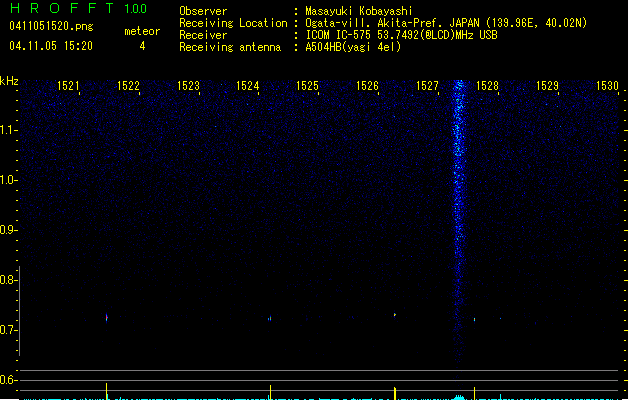Click the 0.8 kHz frequency label
This screenshot has height=400, width=629.
point(9,280)
